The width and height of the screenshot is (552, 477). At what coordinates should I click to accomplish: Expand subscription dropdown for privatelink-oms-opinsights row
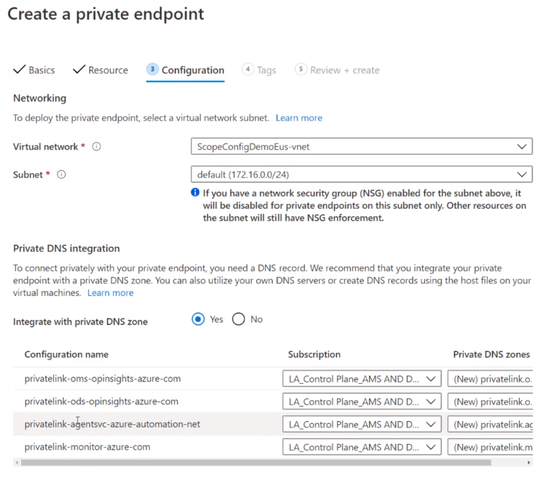[x=362, y=379]
